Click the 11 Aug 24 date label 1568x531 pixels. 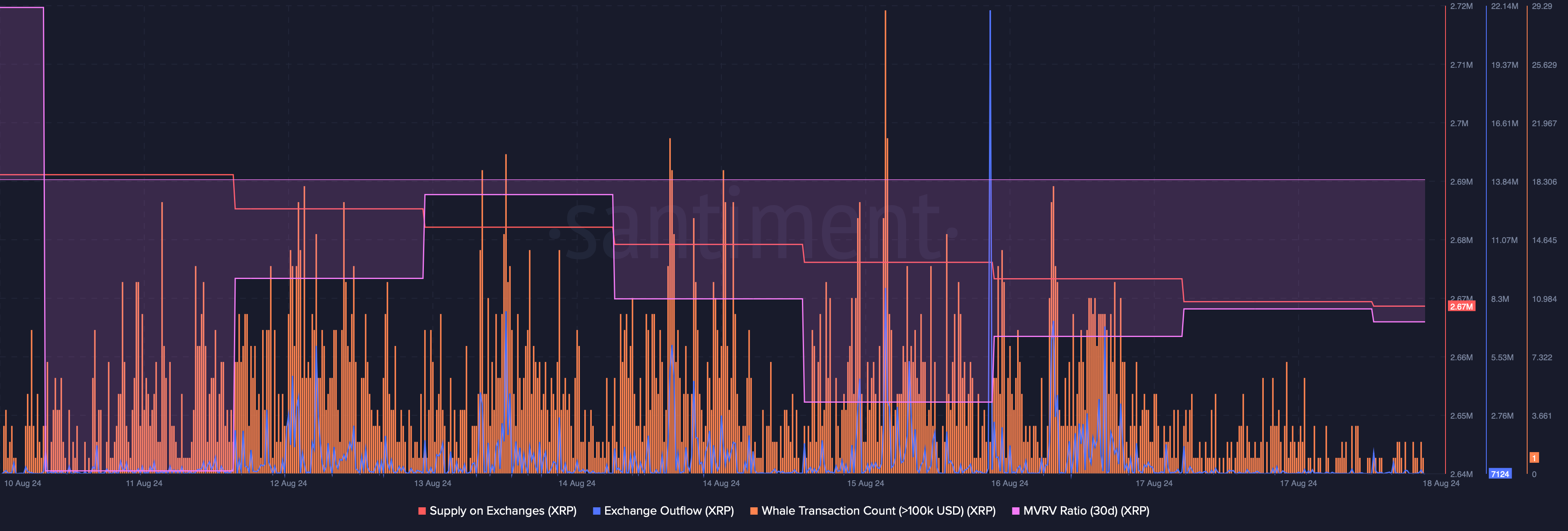[x=144, y=484]
